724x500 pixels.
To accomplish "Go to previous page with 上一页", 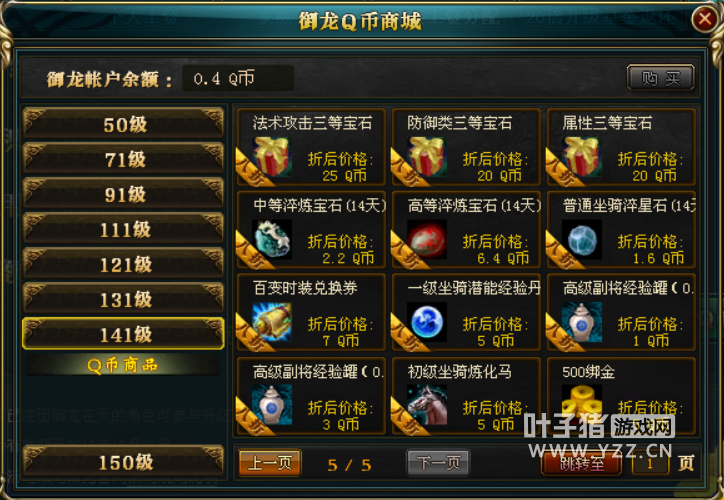I will pyautogui.click(x=270, y=463).
